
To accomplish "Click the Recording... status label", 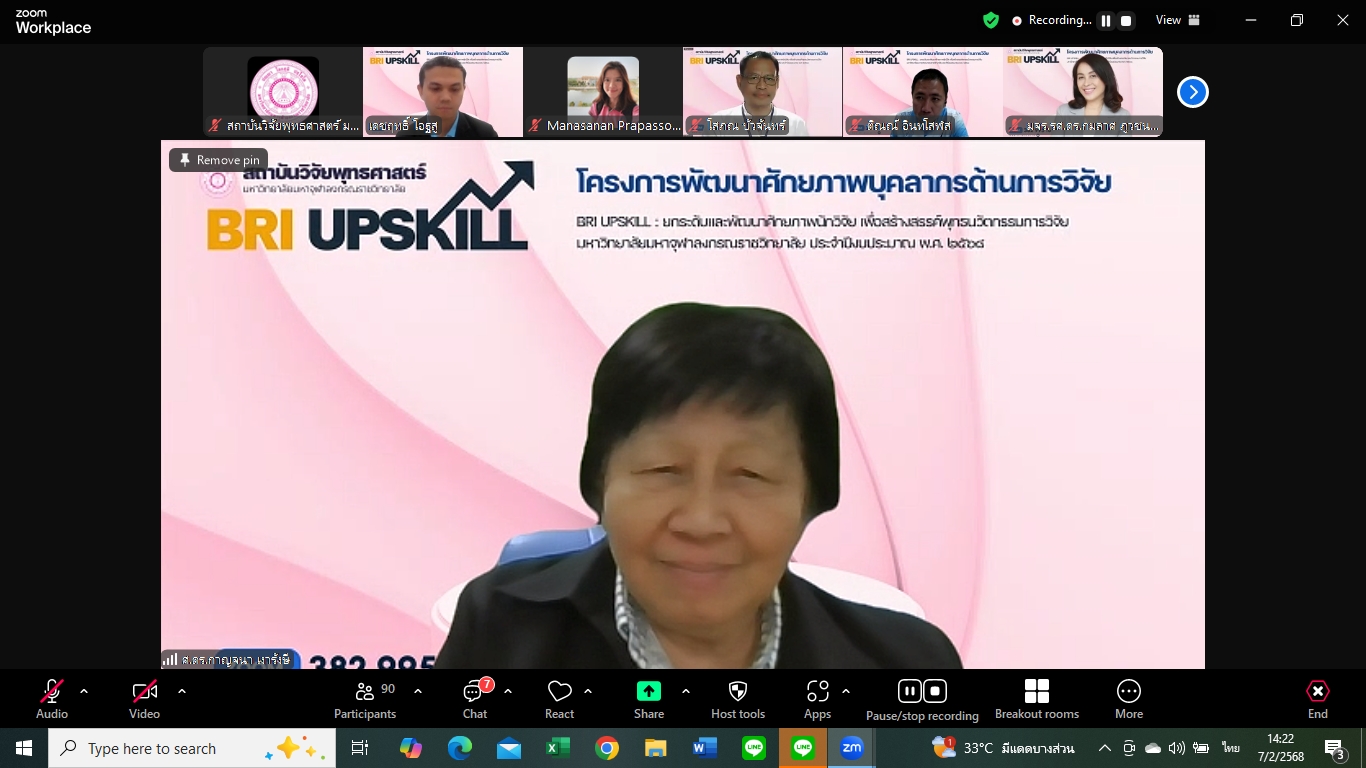I will (1059, 20).
